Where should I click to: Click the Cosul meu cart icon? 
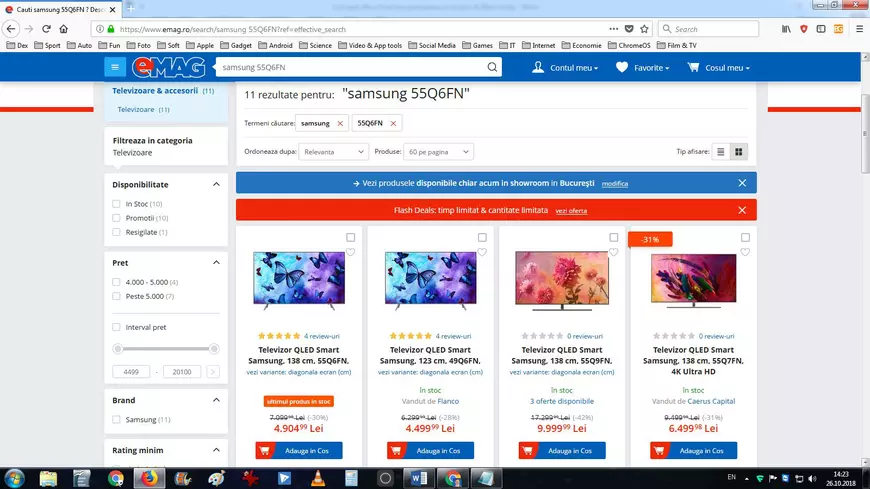[x=693, y=67]
